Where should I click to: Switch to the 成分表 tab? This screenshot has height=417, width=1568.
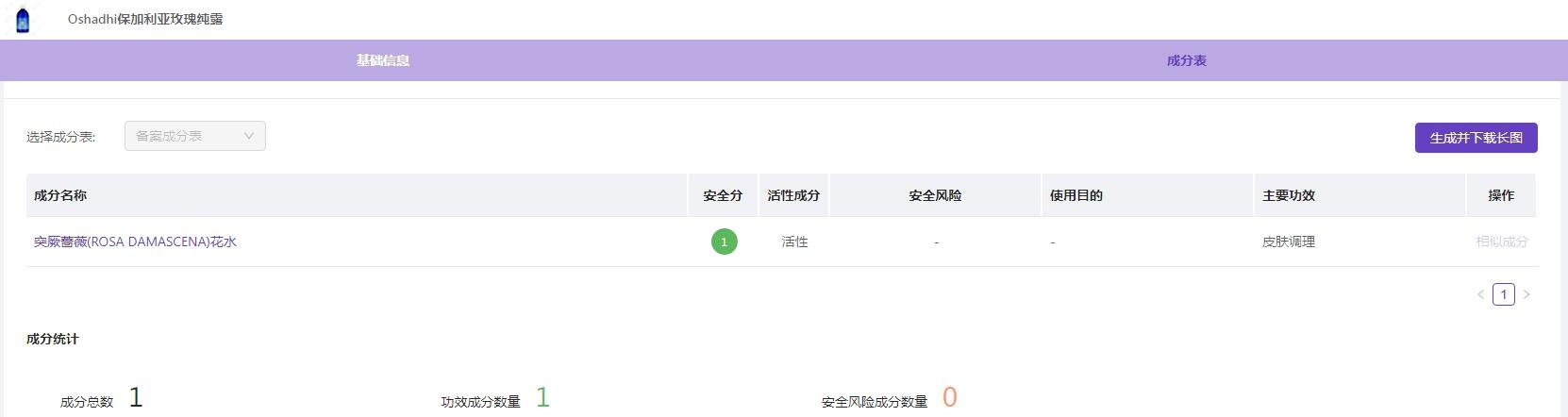click(1187, 60)
